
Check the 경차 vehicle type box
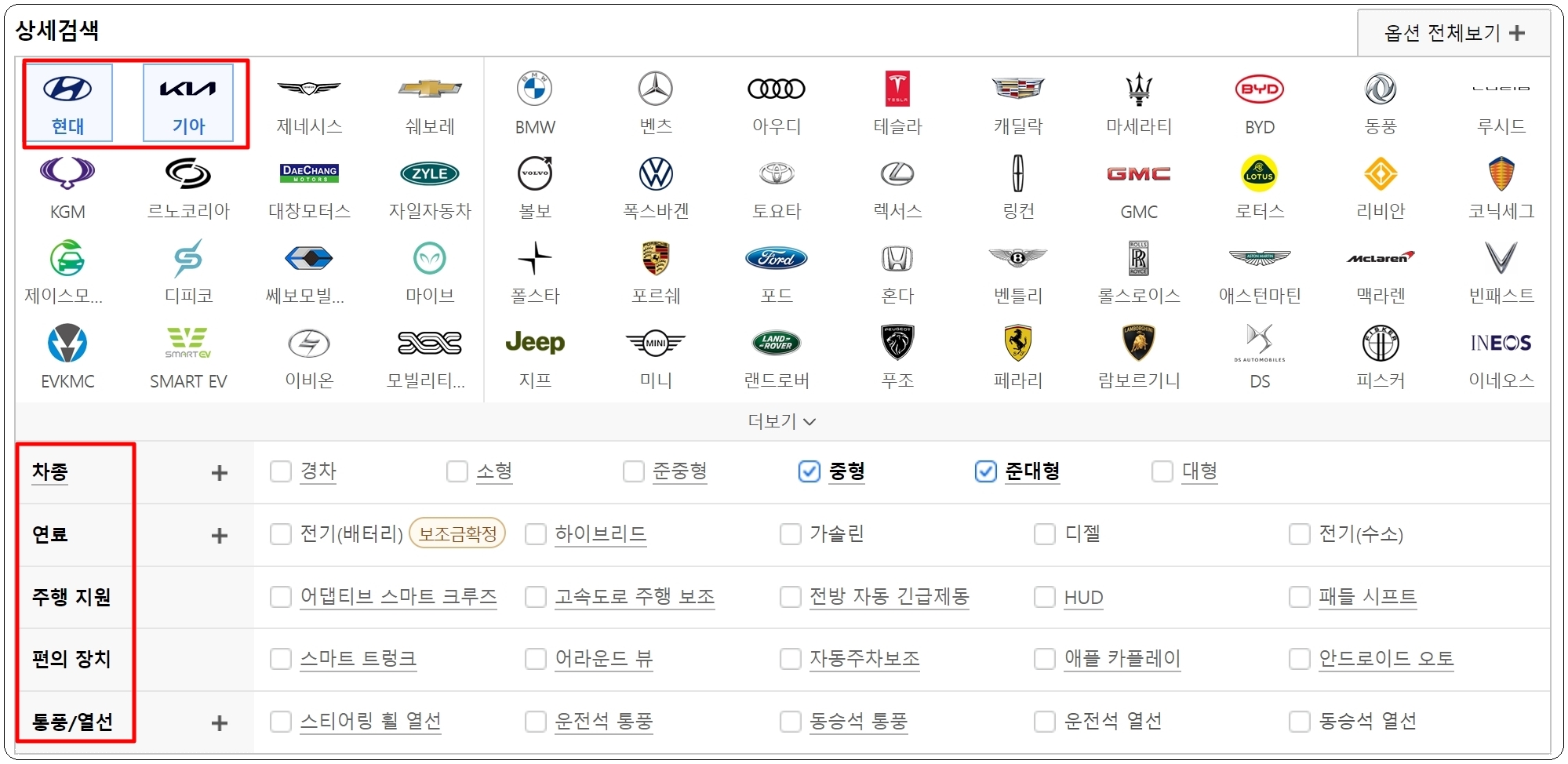[280, 471]
